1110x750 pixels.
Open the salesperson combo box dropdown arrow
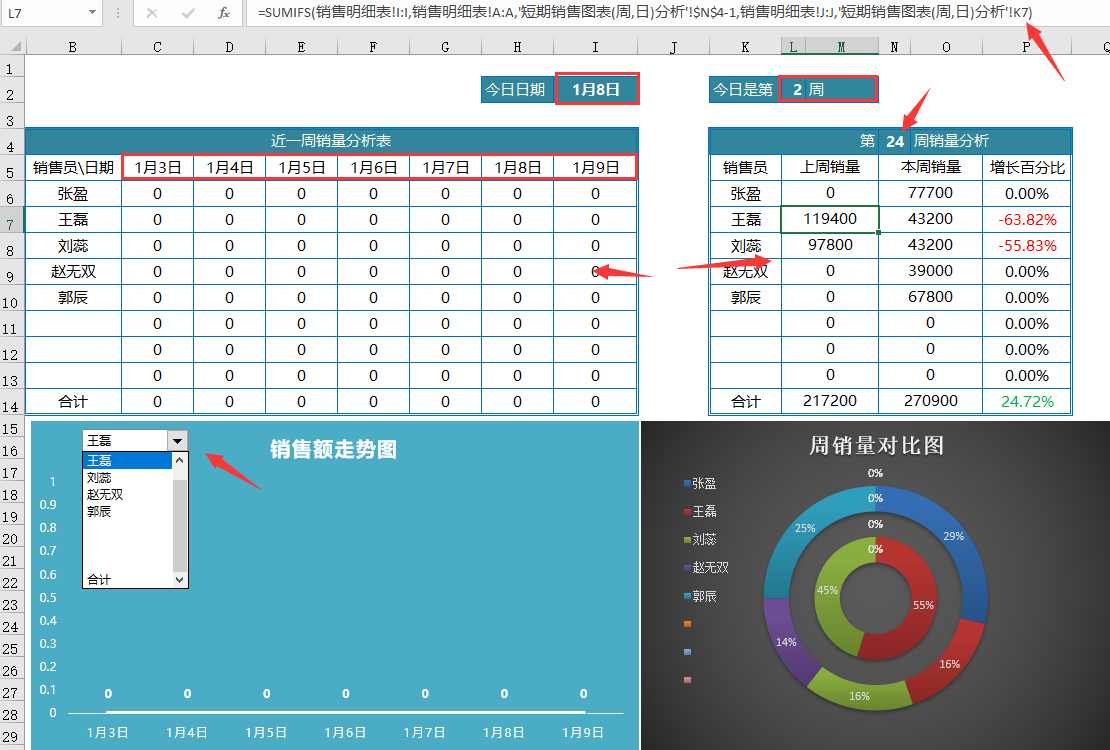(x=178, y=441)
